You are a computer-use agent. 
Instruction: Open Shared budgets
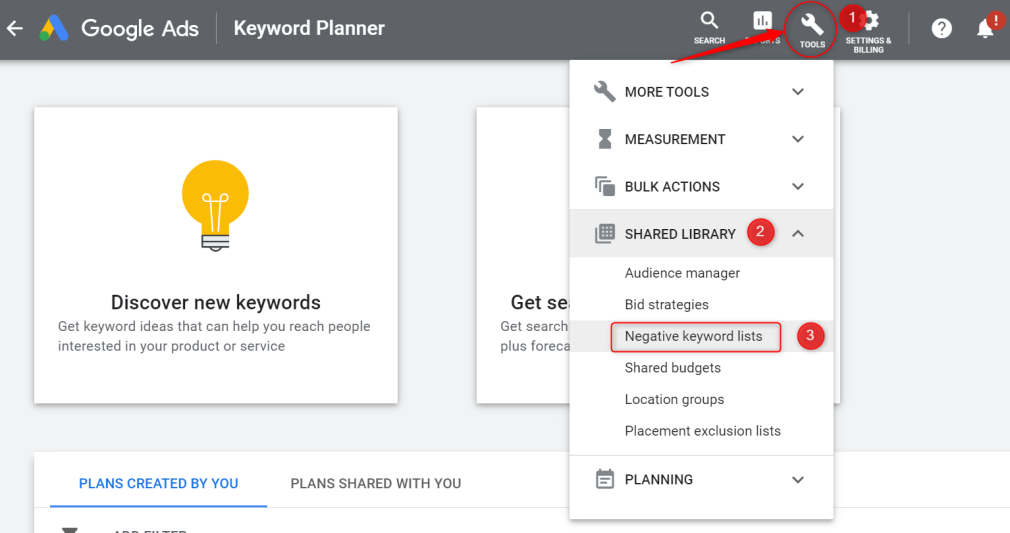click(672, 367)
